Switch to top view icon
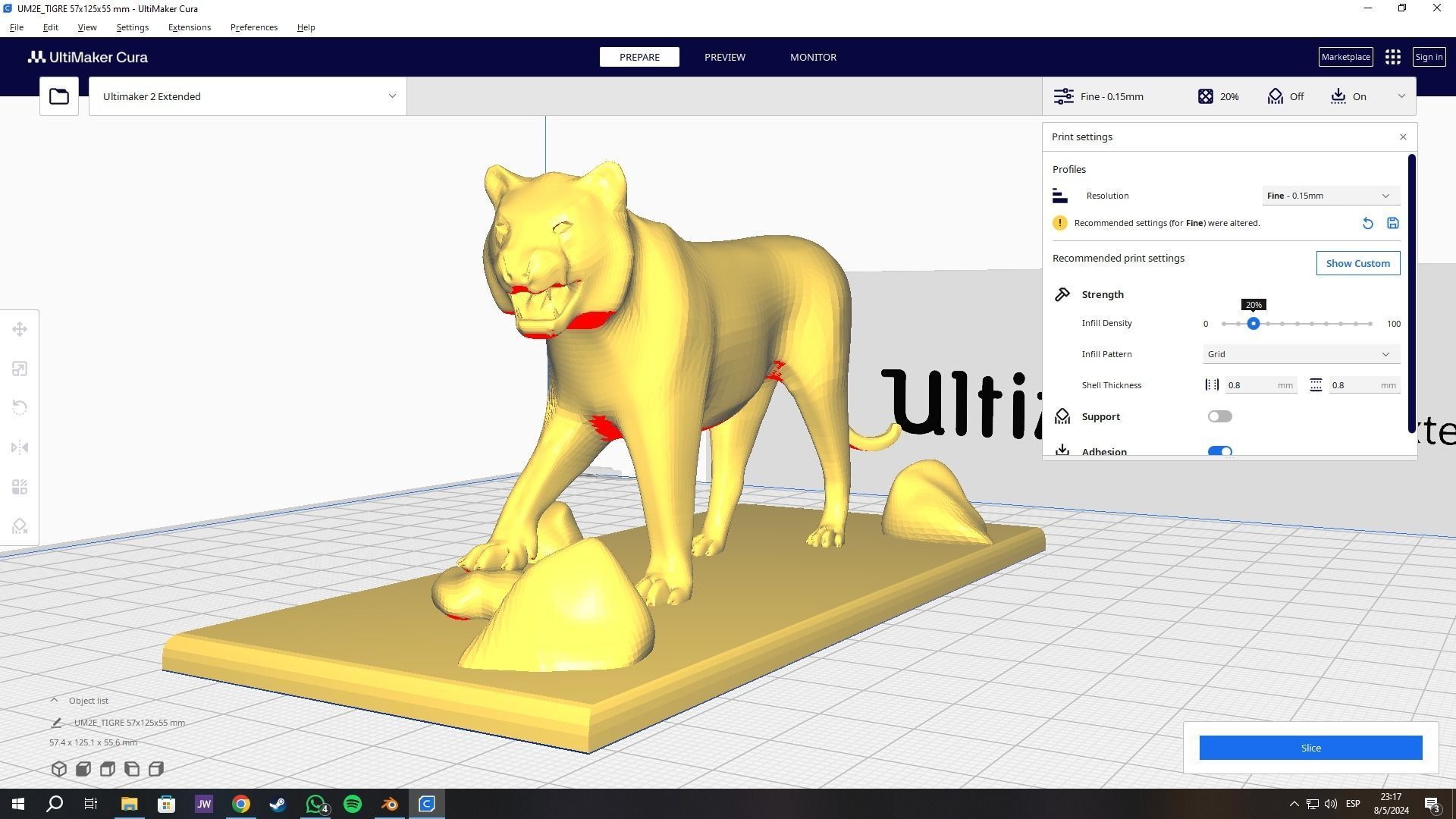 (x=108, y=769)
